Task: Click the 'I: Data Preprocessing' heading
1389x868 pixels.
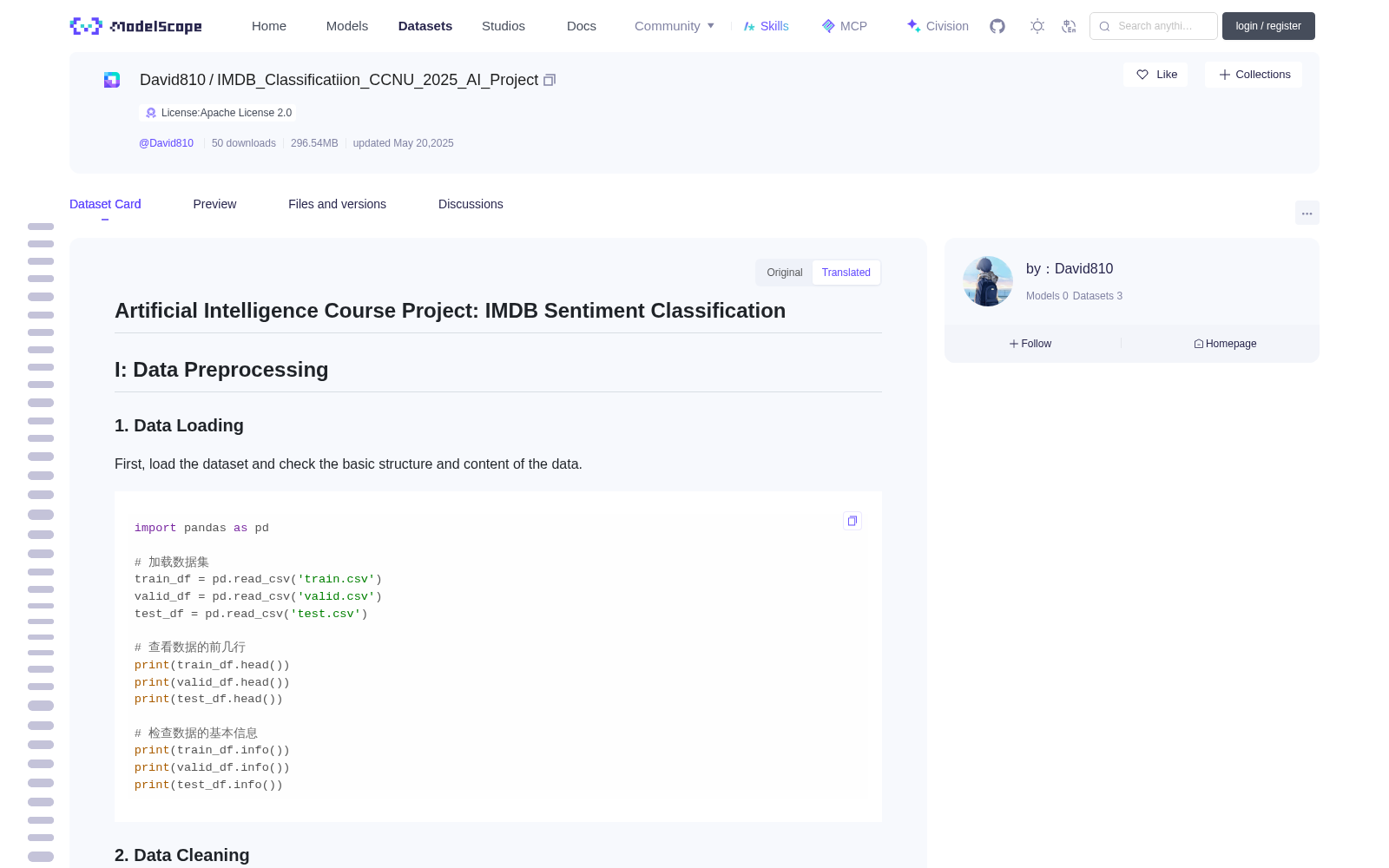Action: 221,370
